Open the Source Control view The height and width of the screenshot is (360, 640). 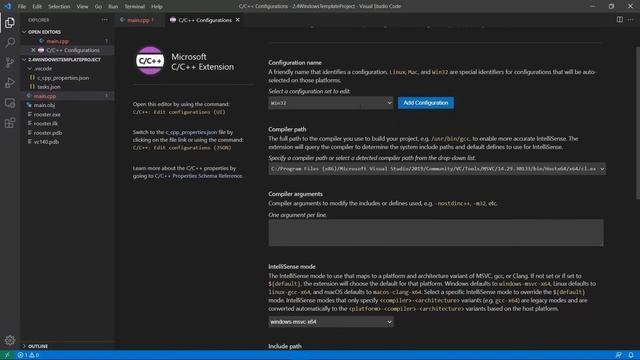pos(10,62)
